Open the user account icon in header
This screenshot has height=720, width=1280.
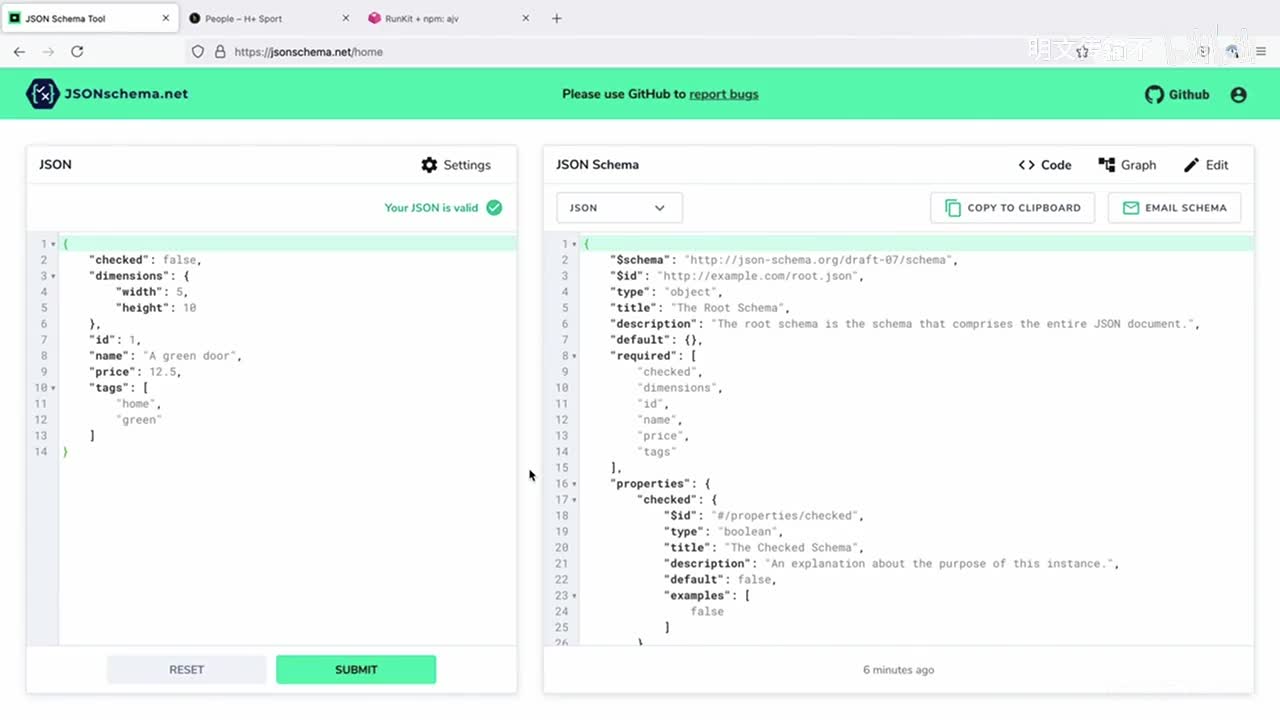click(x=1239, y=95)
